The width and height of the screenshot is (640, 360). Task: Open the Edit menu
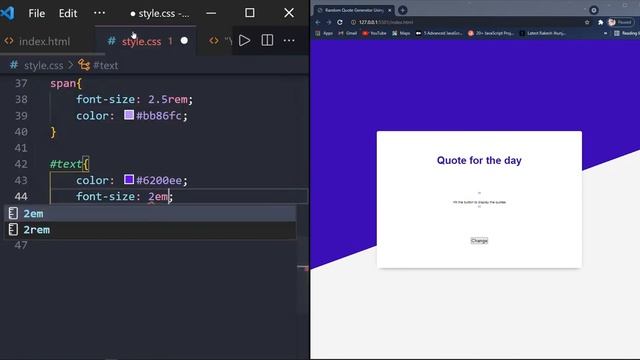coord(68,13)
